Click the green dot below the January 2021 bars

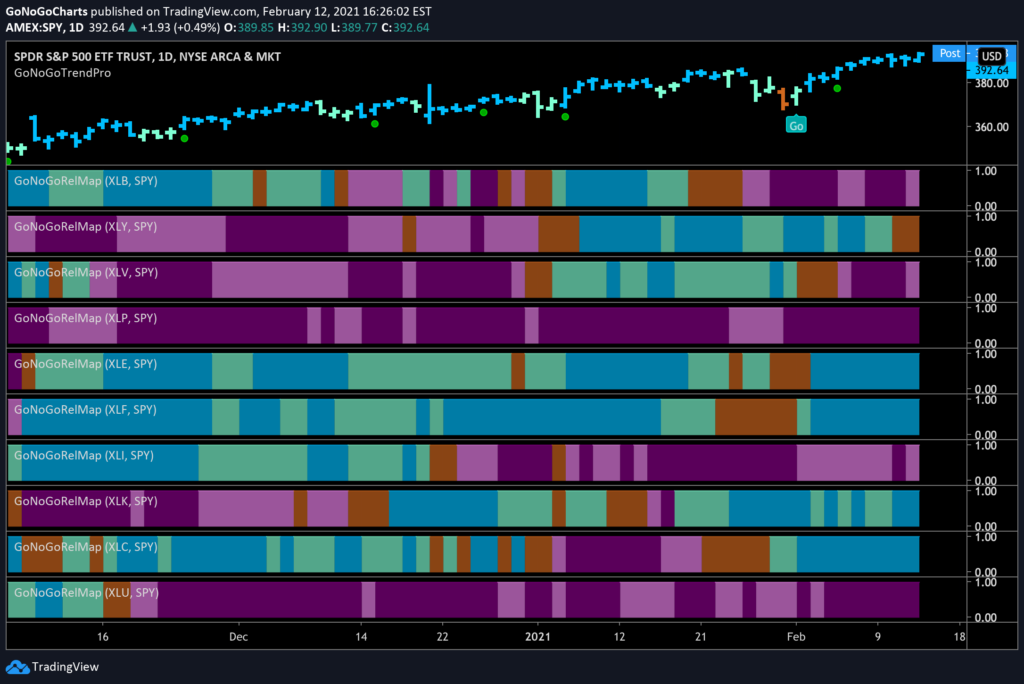coord(566,117)
